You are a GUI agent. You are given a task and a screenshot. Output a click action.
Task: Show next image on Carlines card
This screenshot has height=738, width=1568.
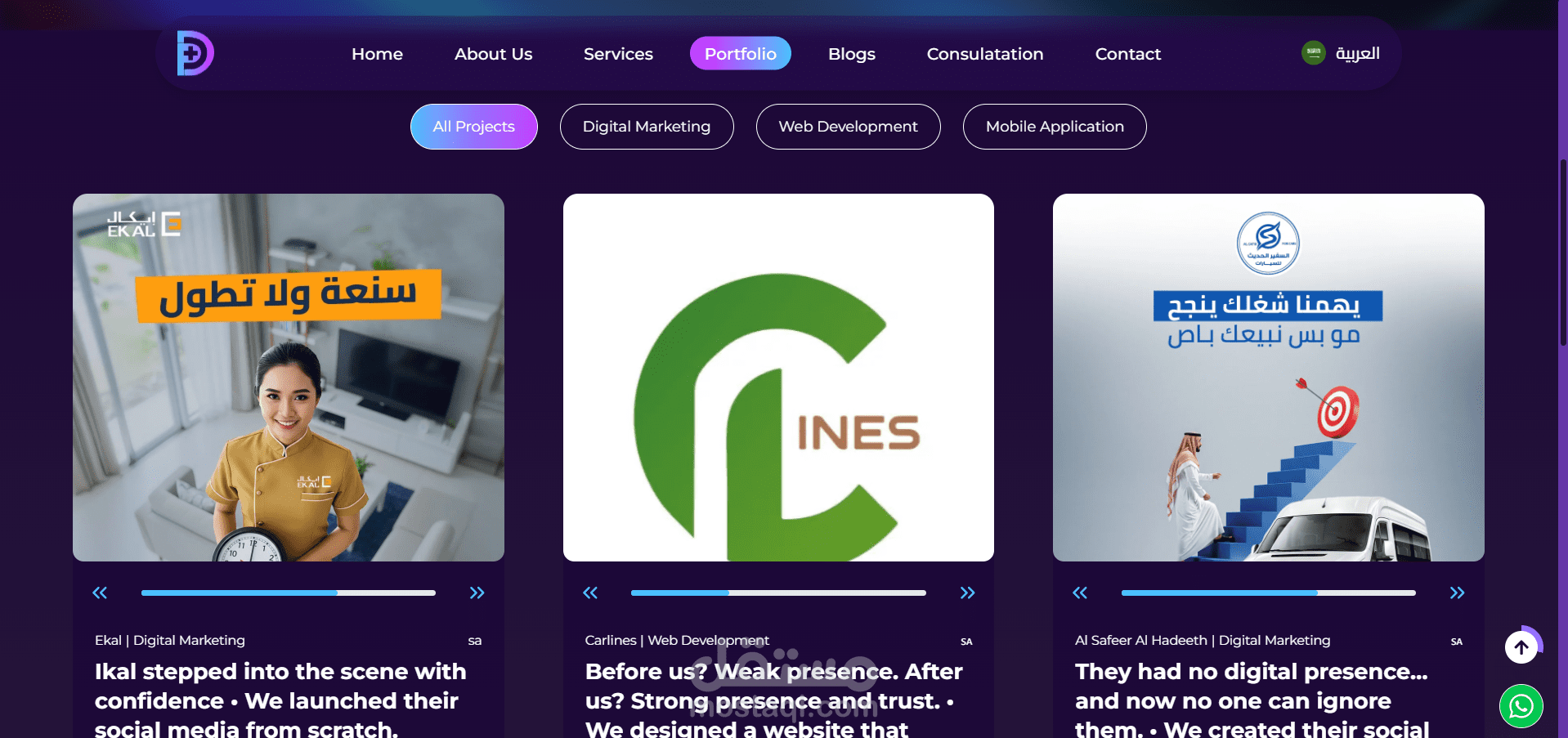[x=967, y=593]
